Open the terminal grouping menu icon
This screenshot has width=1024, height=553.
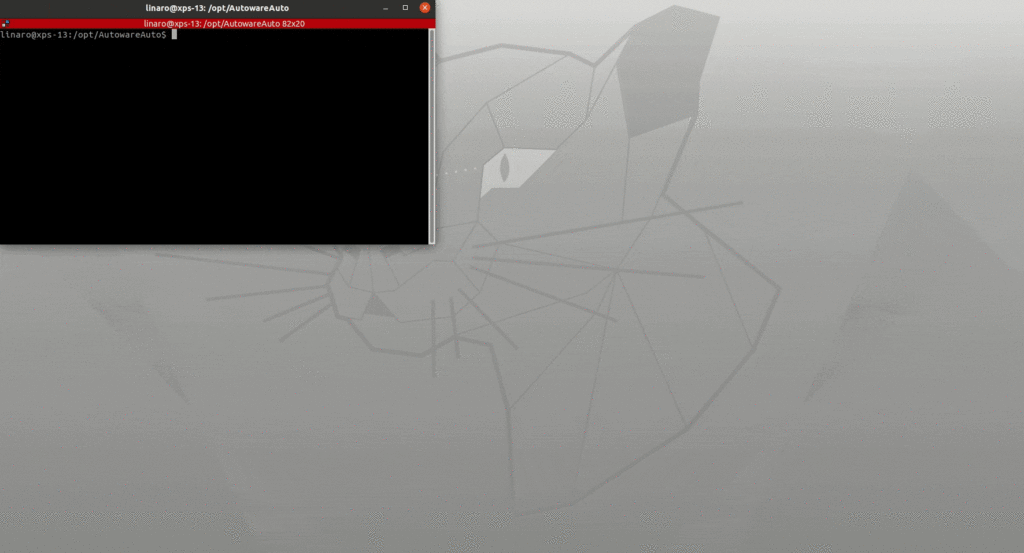point(5,23)
